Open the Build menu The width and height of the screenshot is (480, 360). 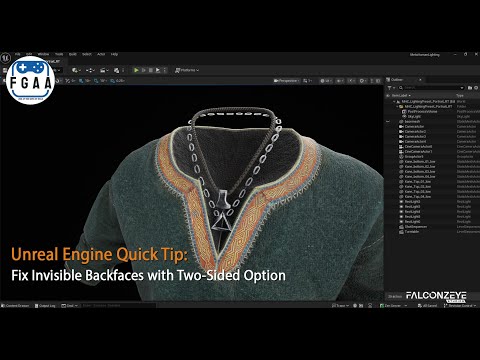tap(73, 54)
